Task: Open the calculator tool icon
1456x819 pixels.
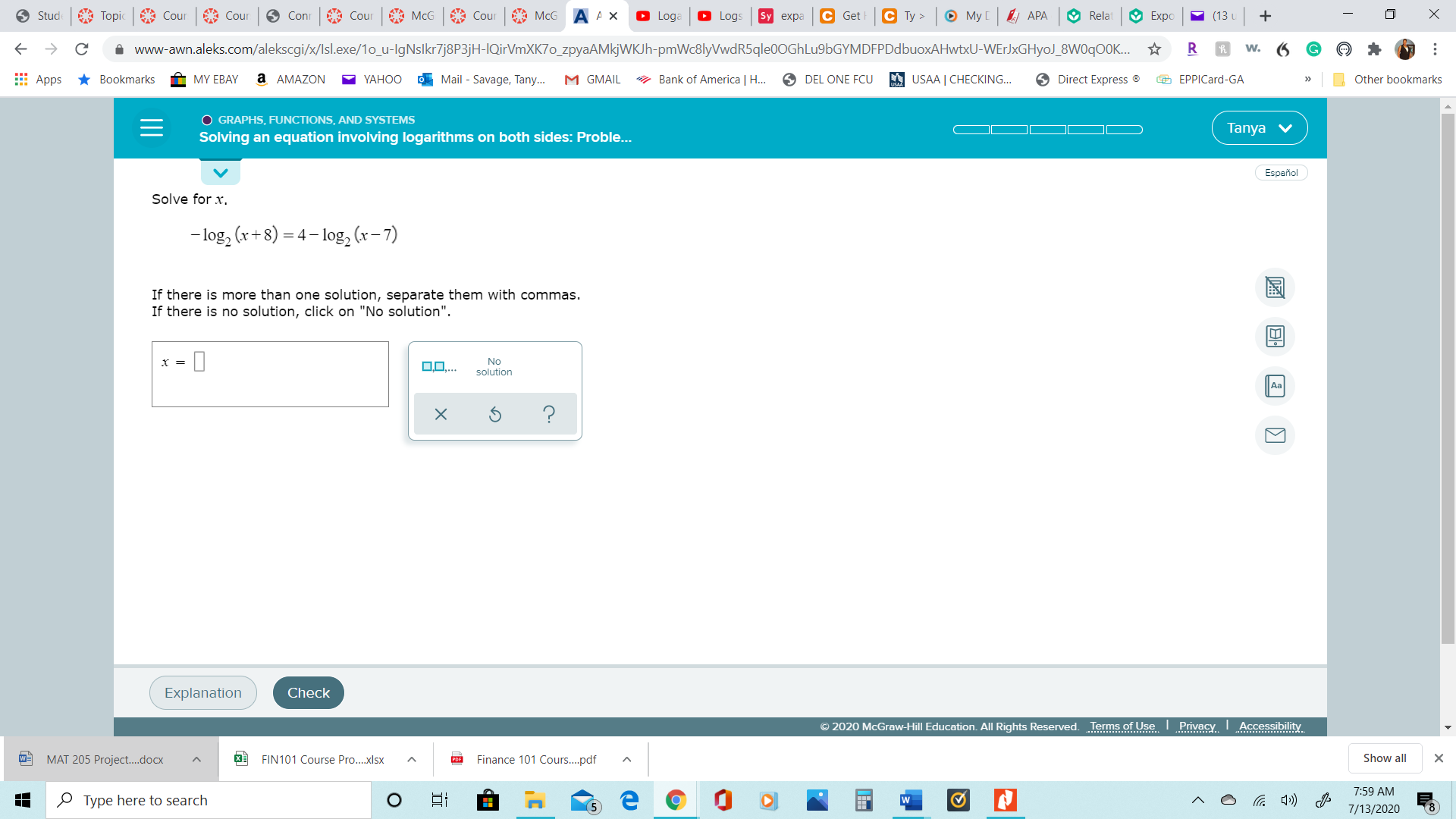Action: click(1275, 287)
